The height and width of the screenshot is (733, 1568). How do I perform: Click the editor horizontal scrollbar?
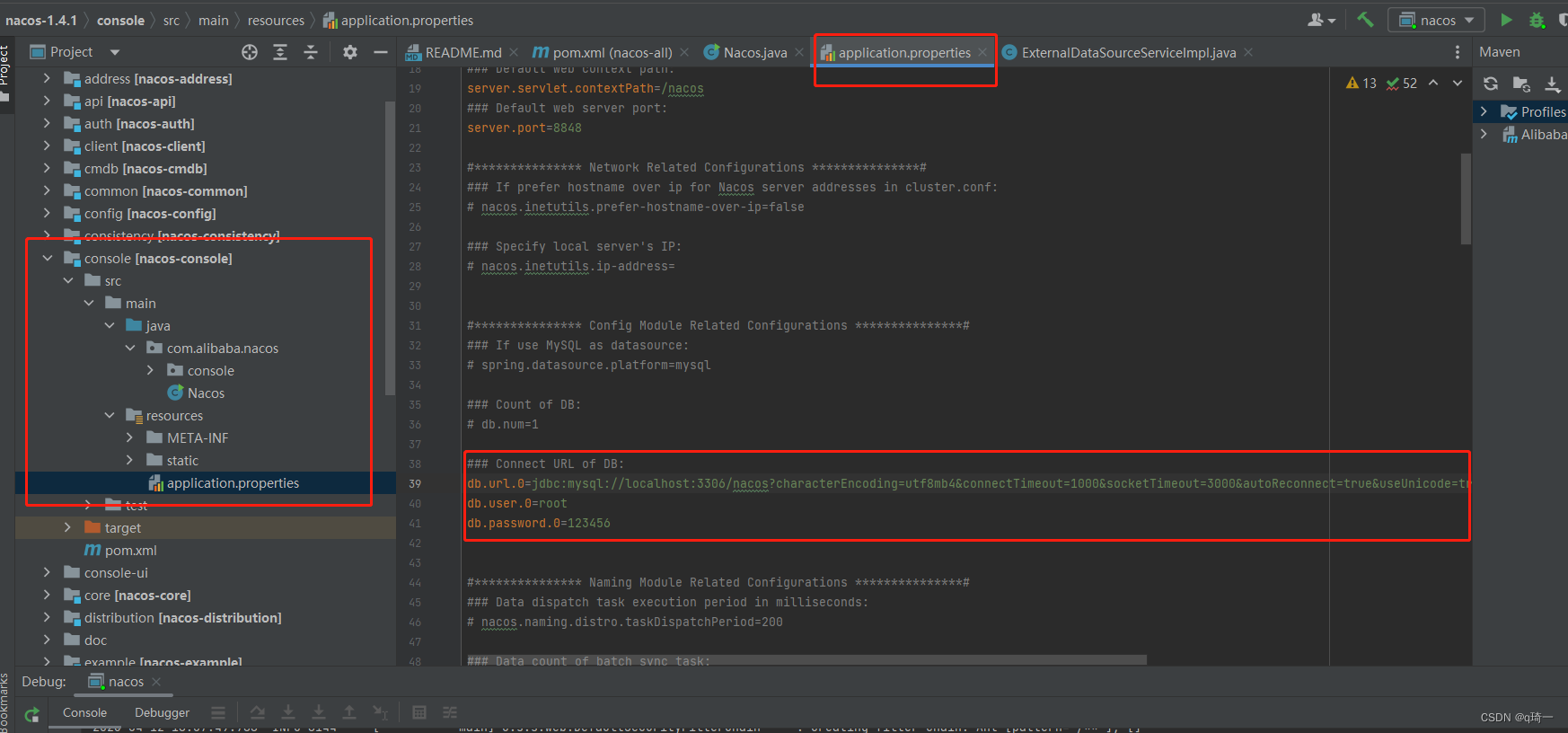(806, 660)
